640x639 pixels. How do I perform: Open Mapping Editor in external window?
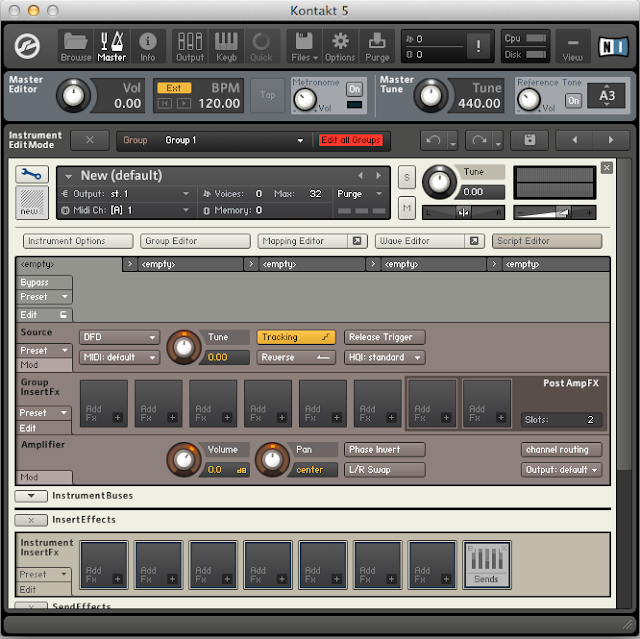tap(357, 241)
